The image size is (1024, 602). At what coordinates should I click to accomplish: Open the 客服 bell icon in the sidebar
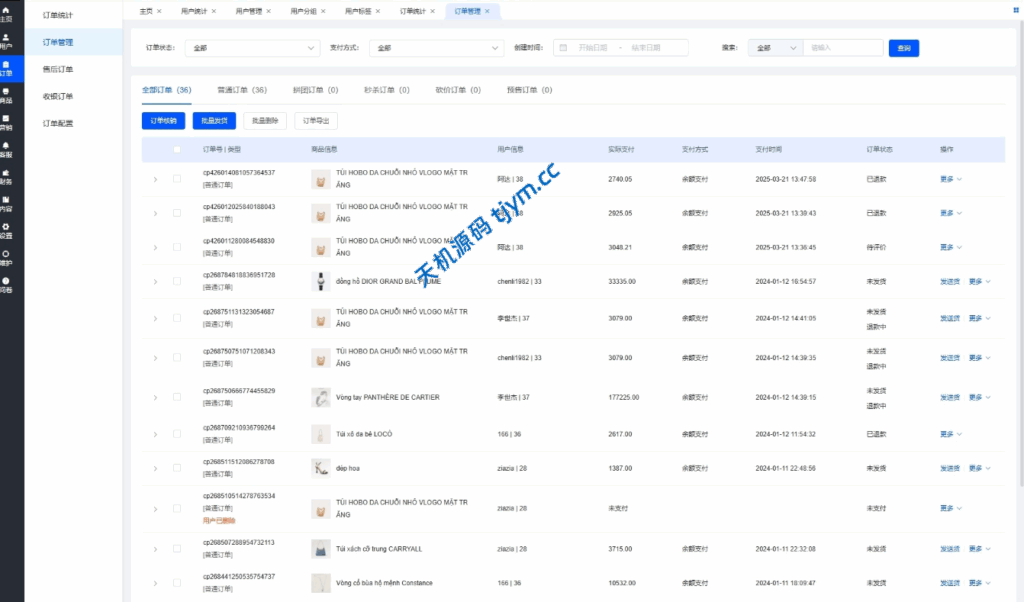pyautogui.click(x=7, y=150)
